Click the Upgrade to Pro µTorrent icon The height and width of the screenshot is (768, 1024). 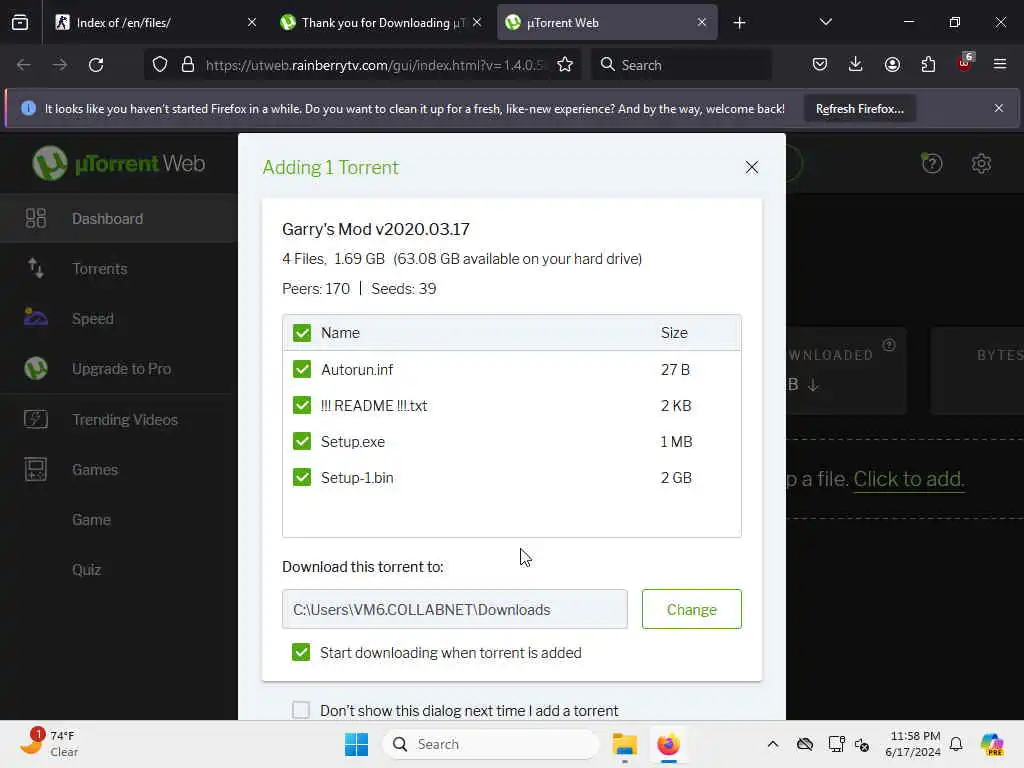pyautogui.click(x=35, y=369)
